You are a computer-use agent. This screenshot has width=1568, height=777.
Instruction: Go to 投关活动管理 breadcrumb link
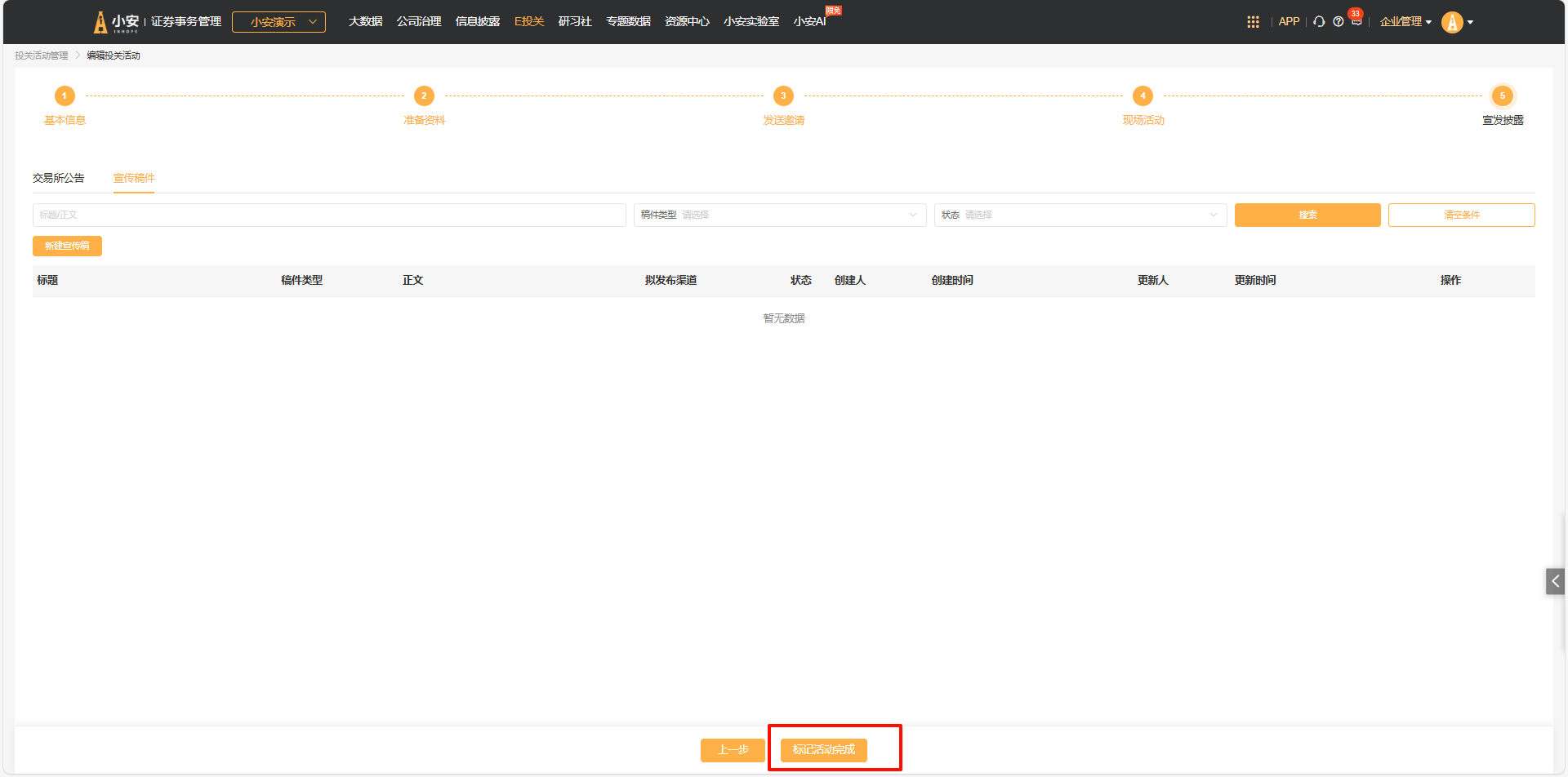pyautogui.click(x=42, y=55)
